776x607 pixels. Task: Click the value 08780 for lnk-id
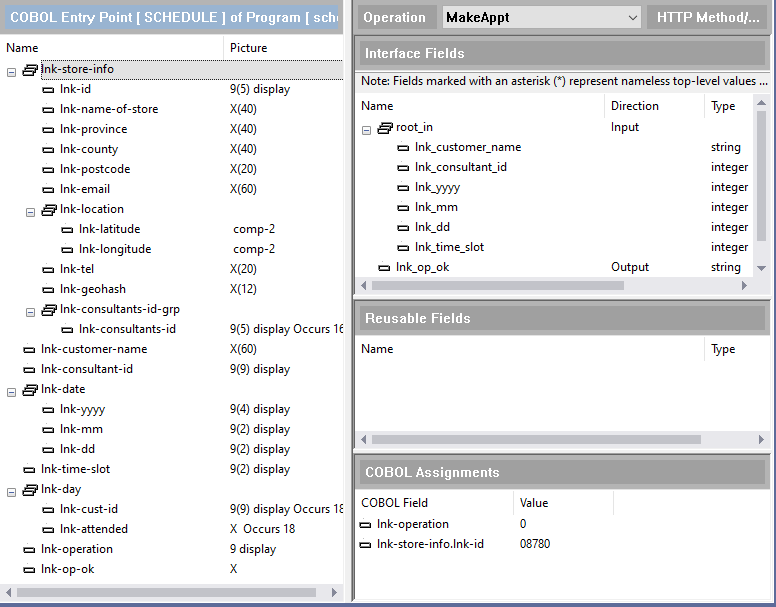click(535, 544)
